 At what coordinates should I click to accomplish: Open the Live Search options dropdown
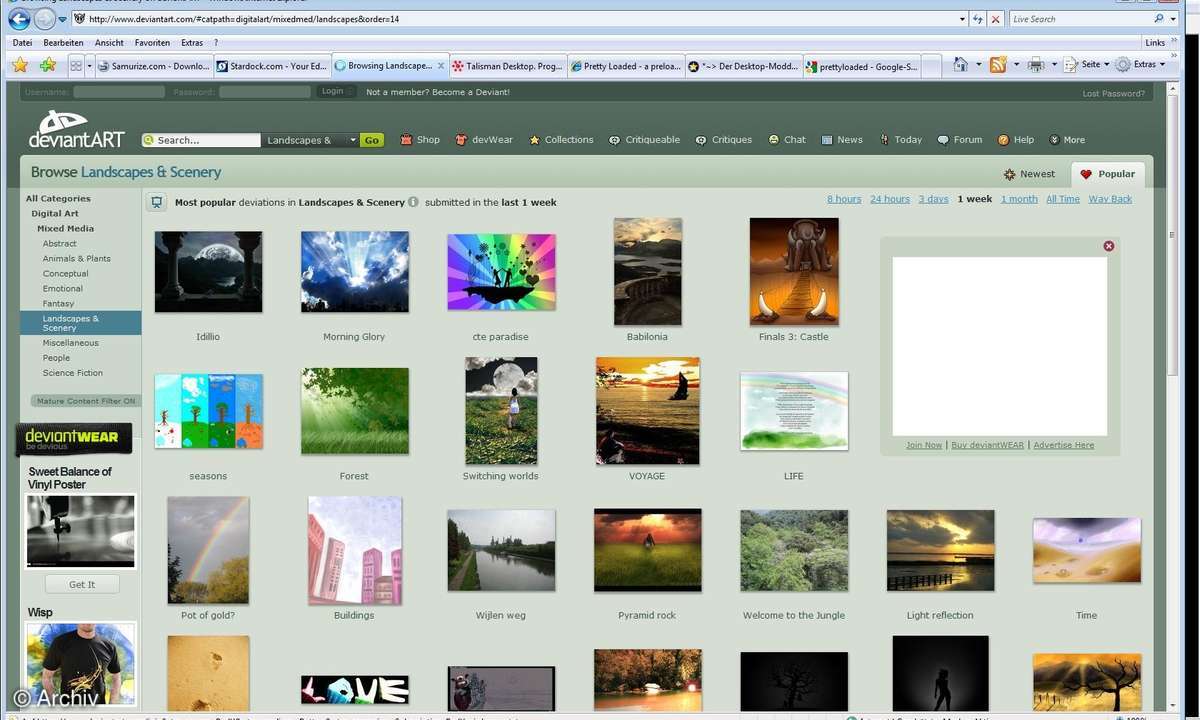click(1173, 19)
